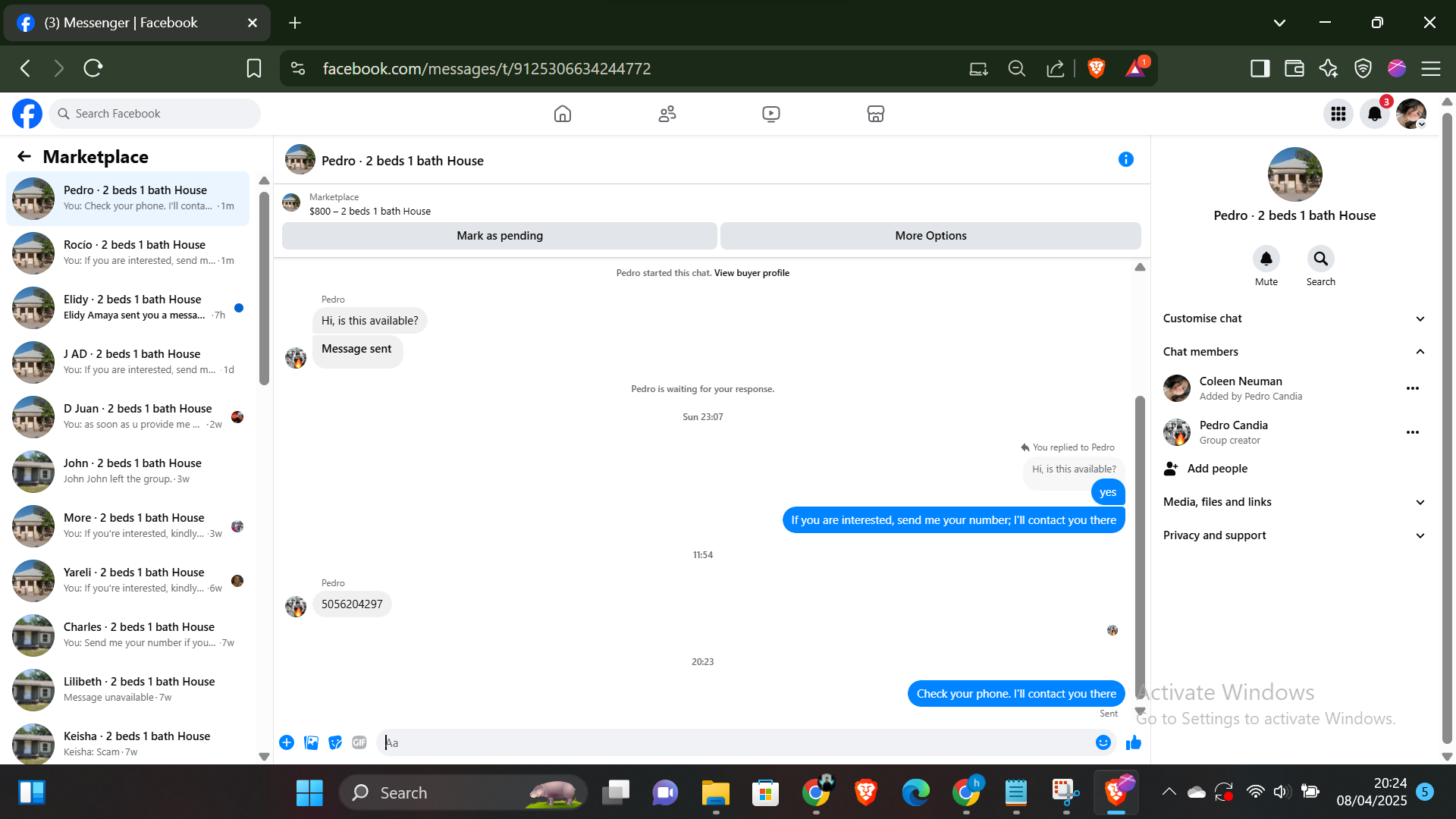Image resolution: width=1456 pixels, height=819 pixels.
Task: Toggle Brave Shields icon in address bar
Action: click(1096, 68)
